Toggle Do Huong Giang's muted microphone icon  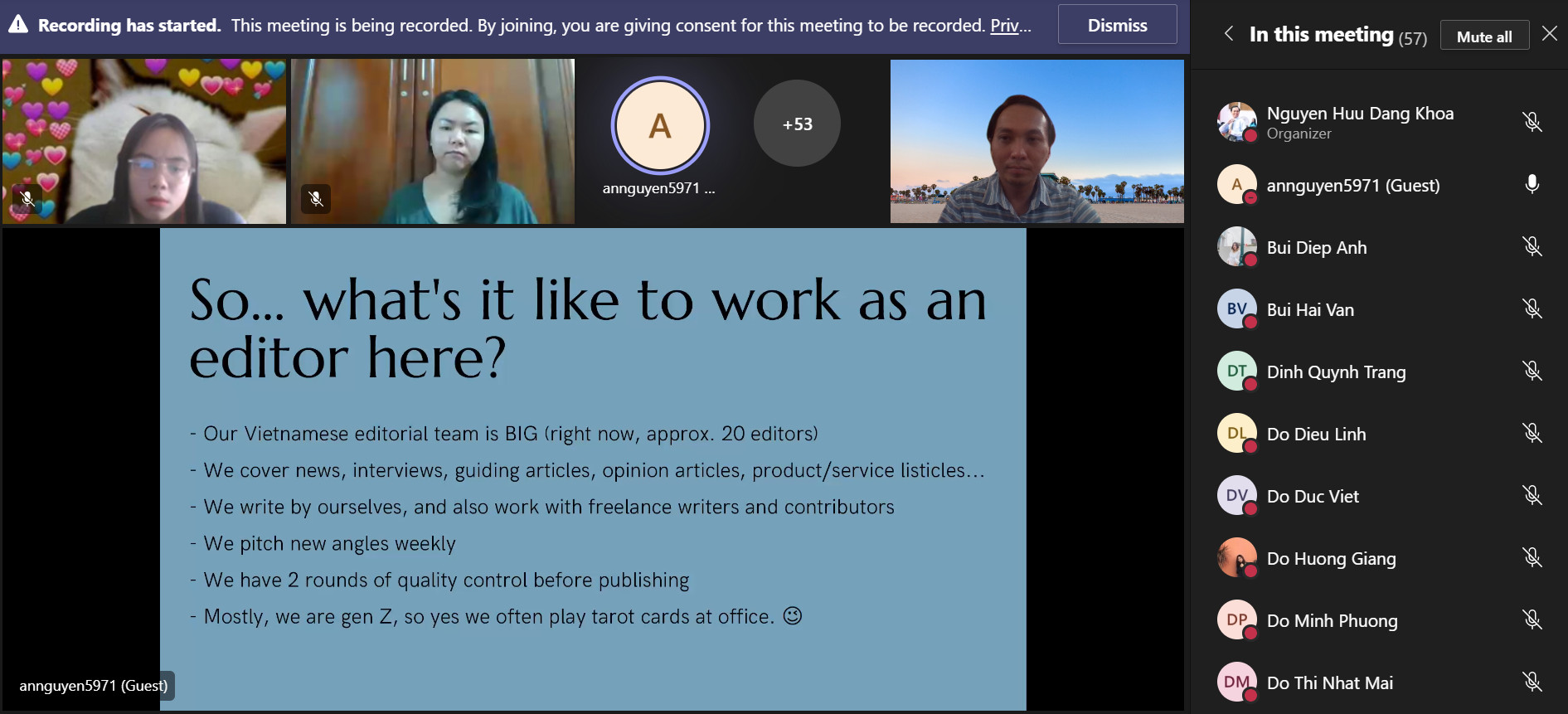click(x=1532, y=557)
